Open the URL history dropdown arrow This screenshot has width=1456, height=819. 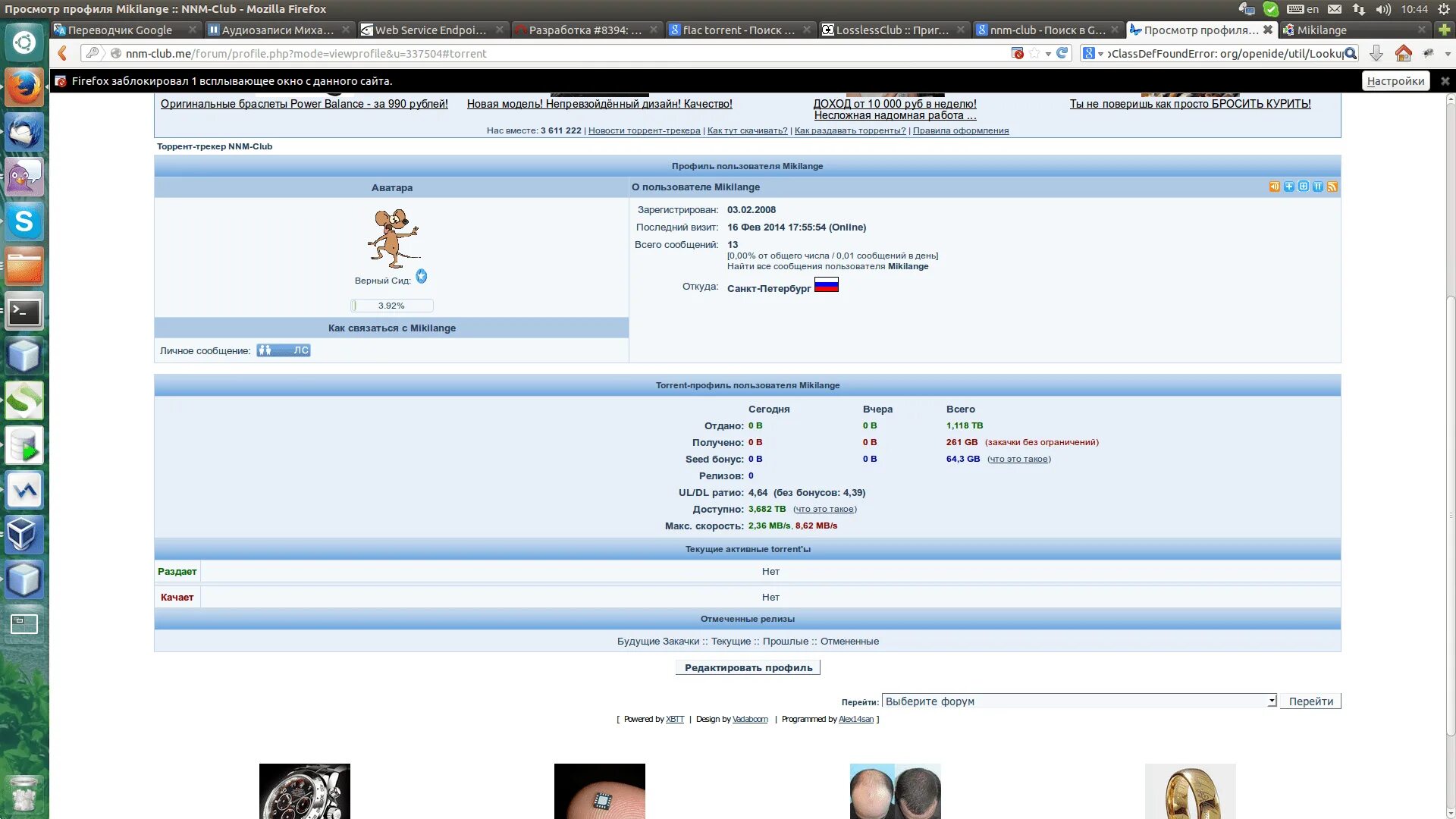coord(1048,54)
